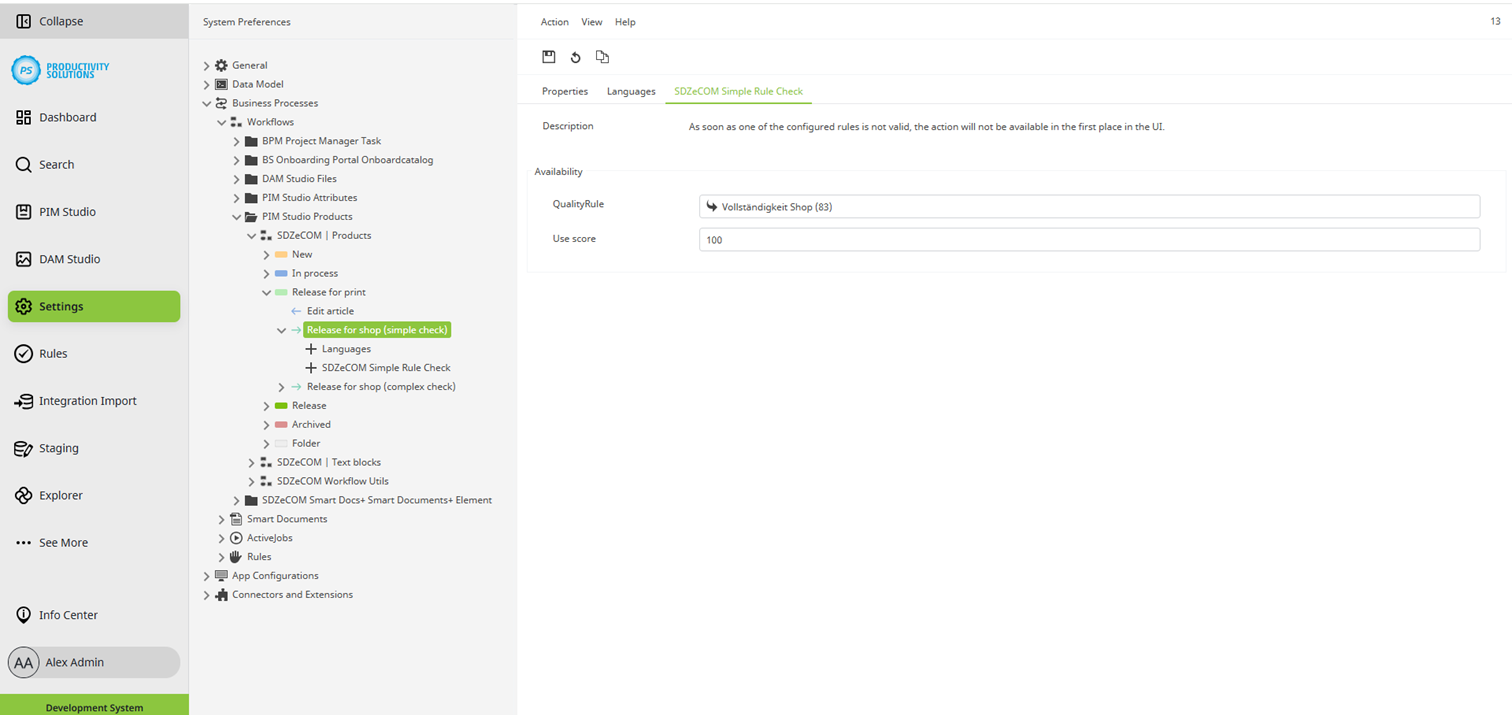The width and height of the screenshot is (1512, 715).
Task: Go to Integration Import
Action: click(x=87, y=401)
